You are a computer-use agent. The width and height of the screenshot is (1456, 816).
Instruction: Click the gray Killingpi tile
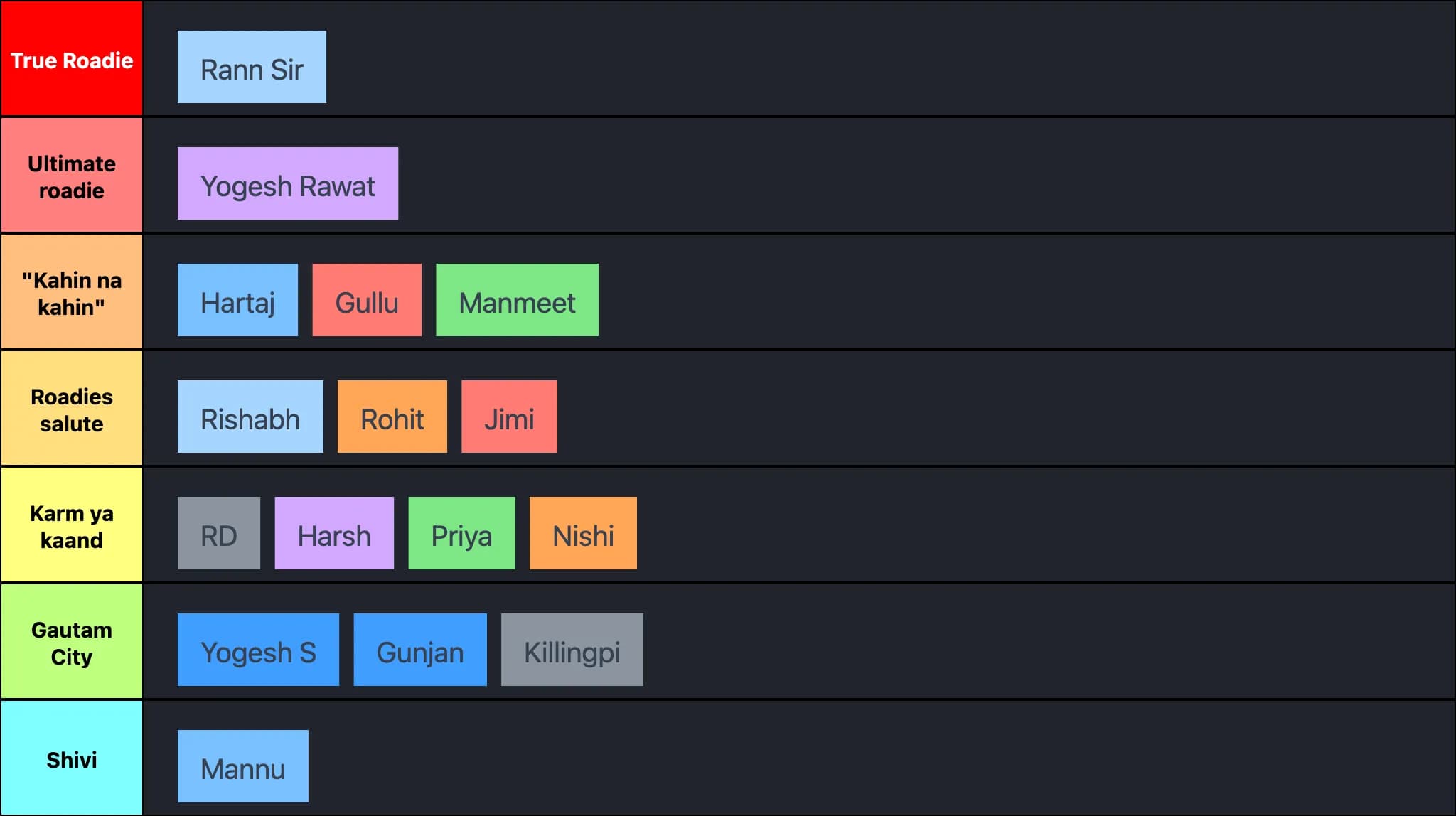pyautogui.click(x=572, y=650)
